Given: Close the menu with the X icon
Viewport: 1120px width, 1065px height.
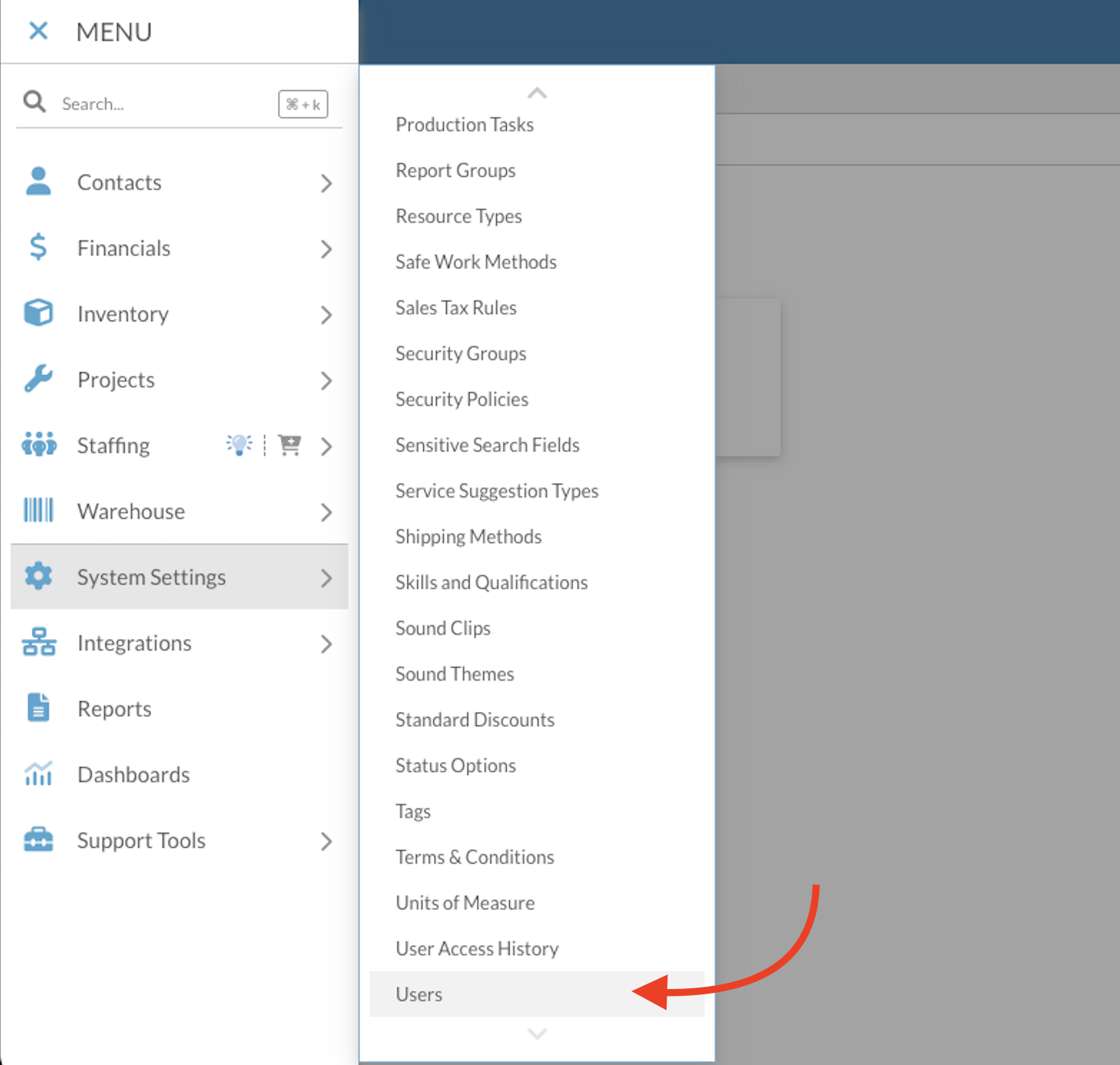Looking at the screenshot, I should click(38, 31).
